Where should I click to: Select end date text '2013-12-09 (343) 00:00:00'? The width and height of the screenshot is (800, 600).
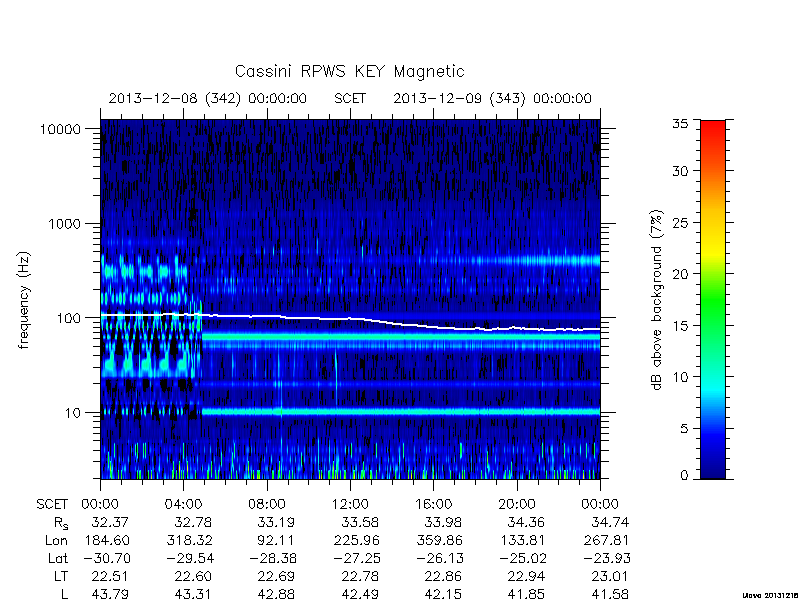pos(492,98)
